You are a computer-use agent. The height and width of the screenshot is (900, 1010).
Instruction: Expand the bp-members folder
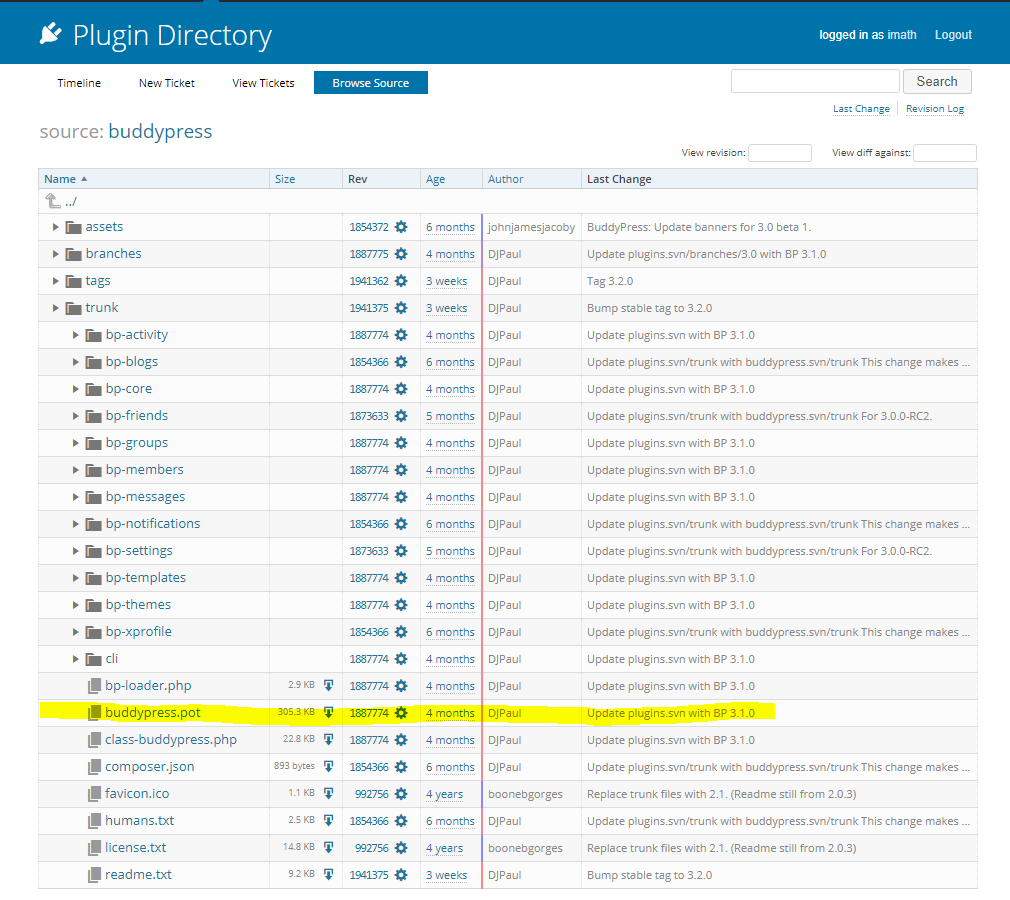pyautogui.click(x=75, y=470)
